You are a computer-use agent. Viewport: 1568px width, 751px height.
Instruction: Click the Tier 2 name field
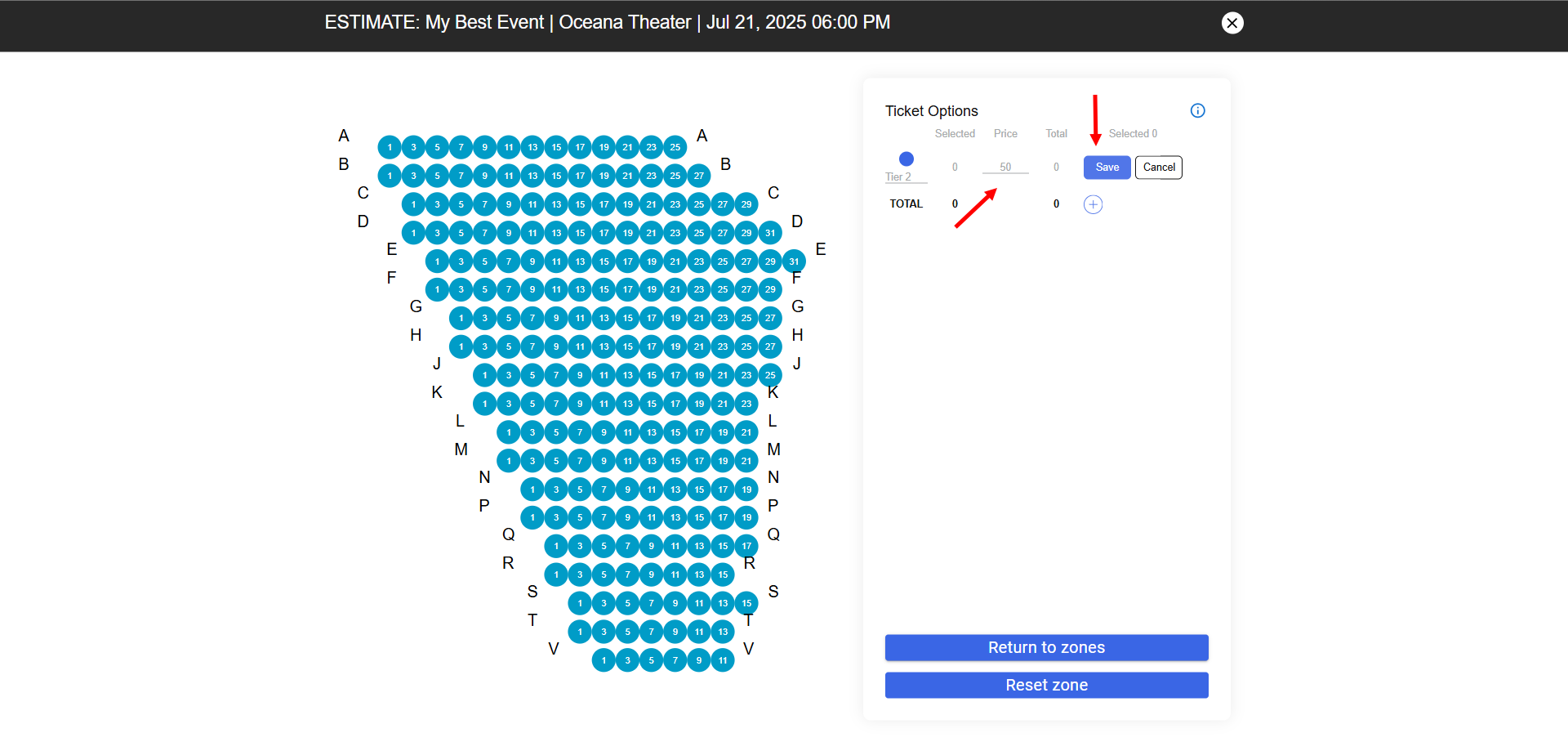[906, 177]
